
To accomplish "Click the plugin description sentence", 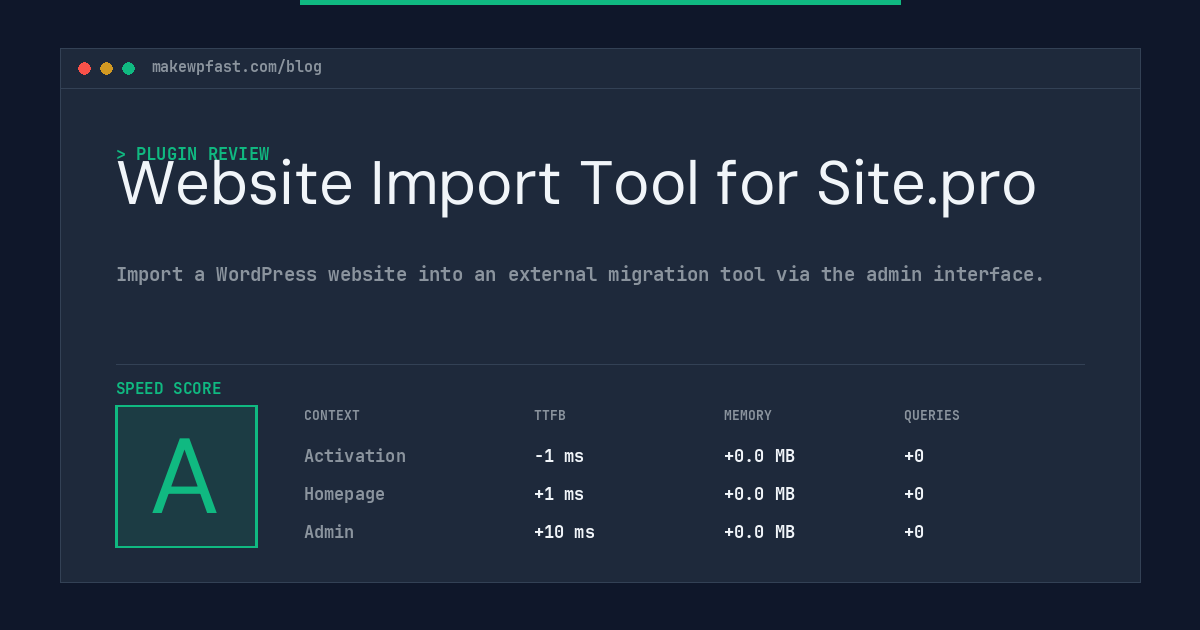I will [x=580, y=274].
